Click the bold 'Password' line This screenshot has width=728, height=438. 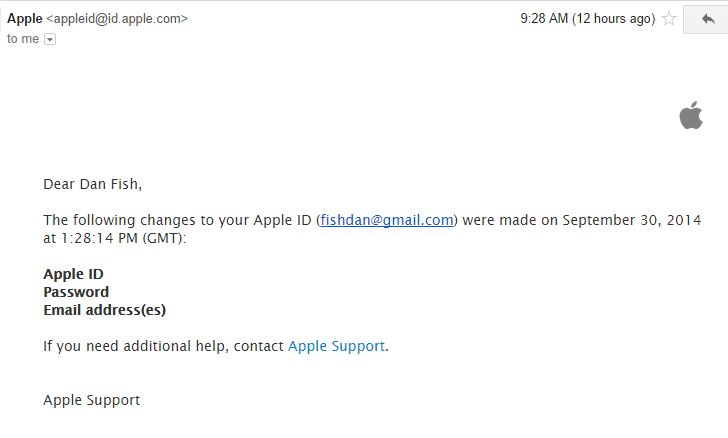[x=76, y=292]
